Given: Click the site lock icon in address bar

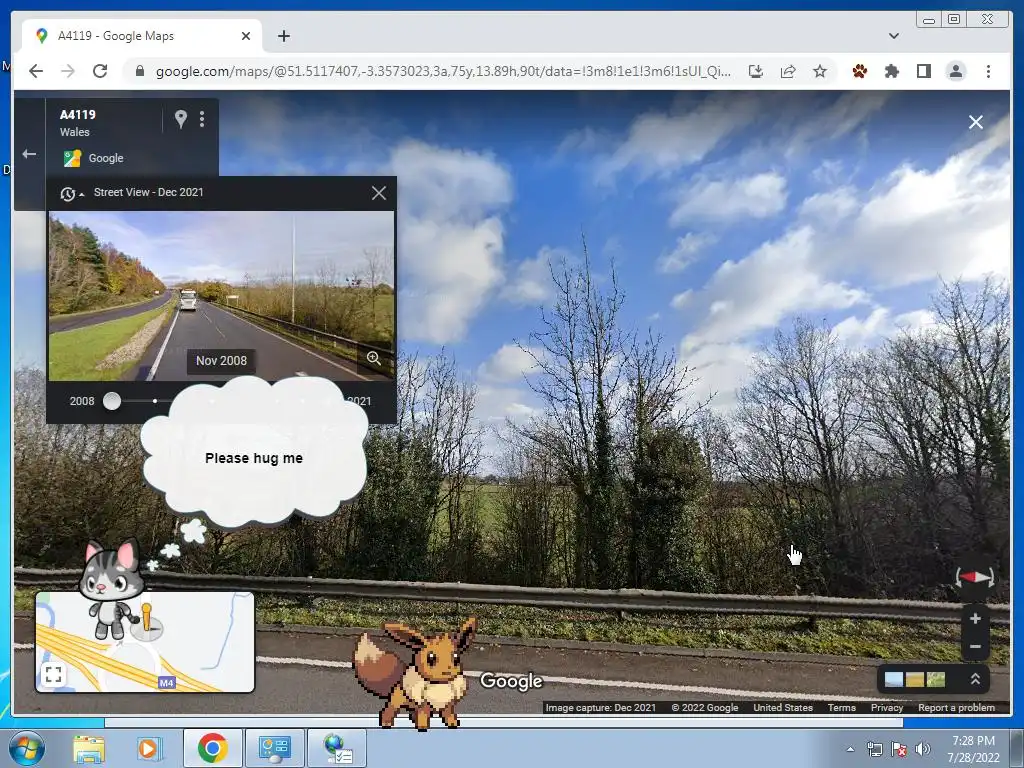Looking at the screenshot, I should click(x=139, y=71).
